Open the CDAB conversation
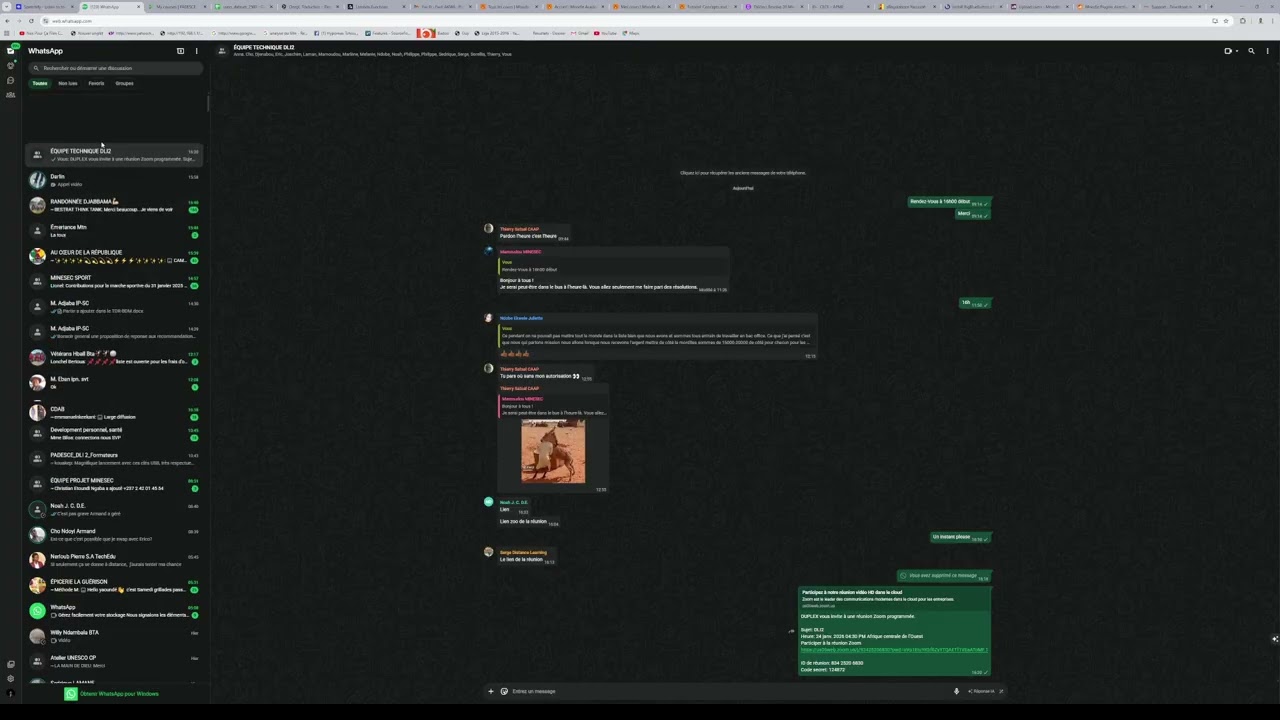This screenshot has height=720, width=1280. pyautogui.click(x=115, y=412)
